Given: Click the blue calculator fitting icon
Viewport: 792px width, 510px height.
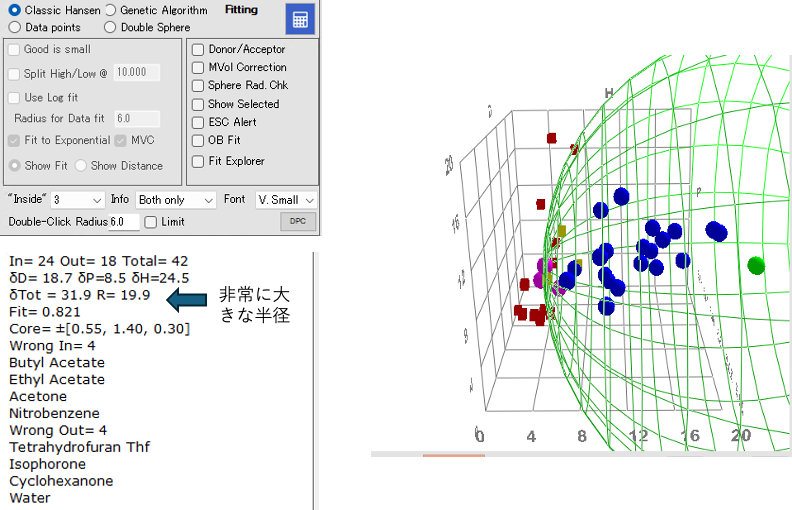Looking at the screenshot, I should tap(298, 19).
